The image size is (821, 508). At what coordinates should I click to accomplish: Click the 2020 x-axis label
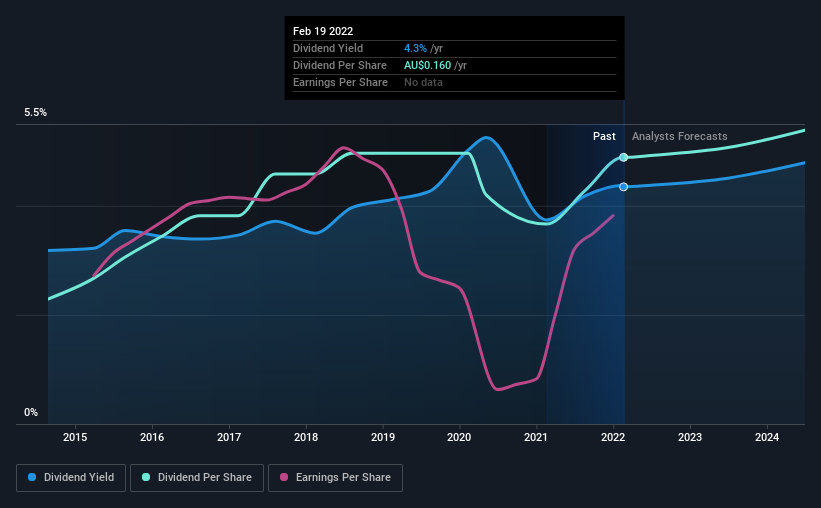[x=459, y=437]
